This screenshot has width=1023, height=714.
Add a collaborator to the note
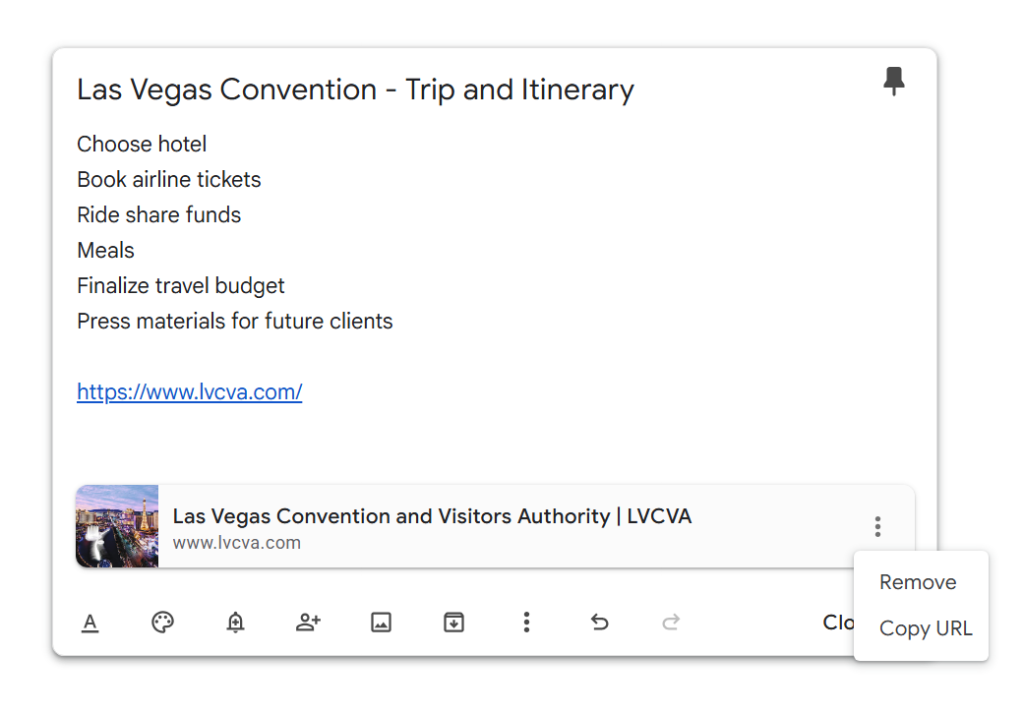click(x=308, y=622)
